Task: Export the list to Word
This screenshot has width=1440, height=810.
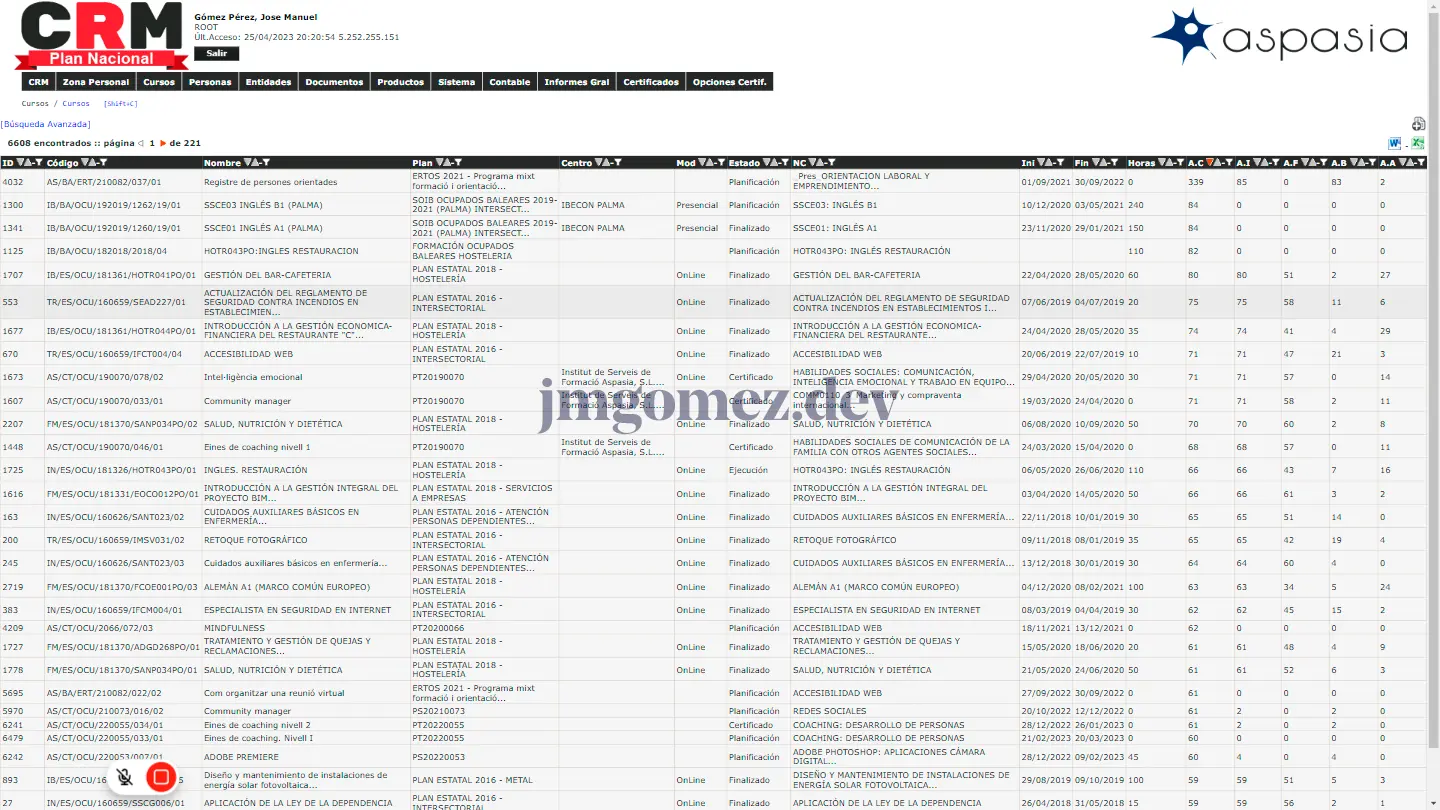Action: [1395, 144]
